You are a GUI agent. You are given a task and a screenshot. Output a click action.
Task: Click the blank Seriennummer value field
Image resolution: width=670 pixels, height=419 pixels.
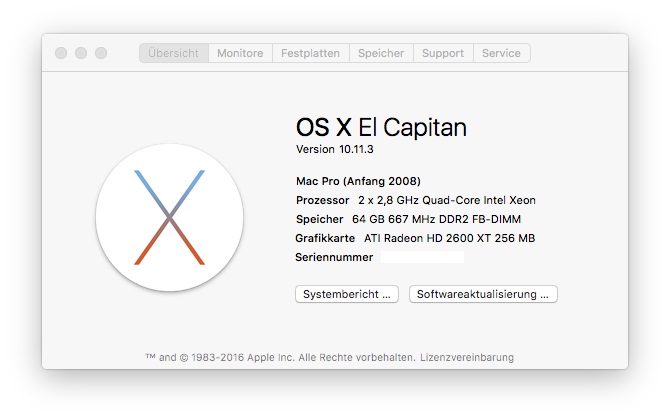[422, 257]
